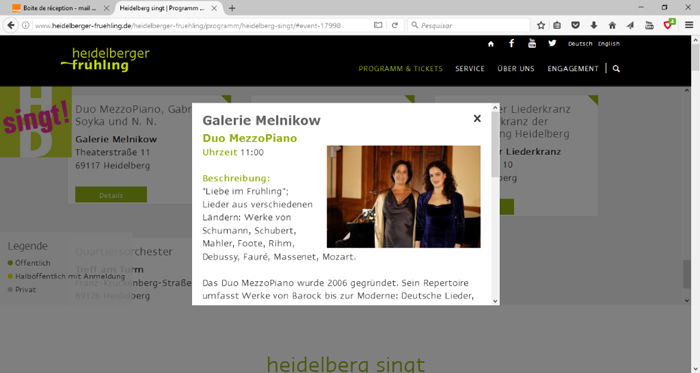Open the downloads arrow icon

click(594, 25)
